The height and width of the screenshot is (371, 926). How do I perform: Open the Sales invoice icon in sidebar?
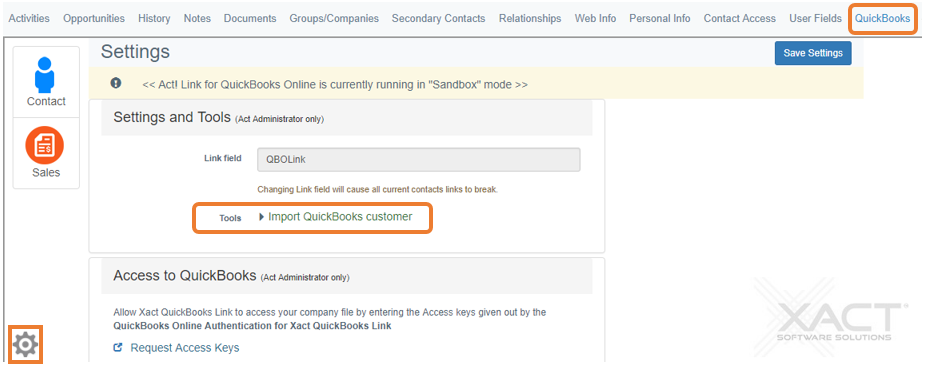44,145
